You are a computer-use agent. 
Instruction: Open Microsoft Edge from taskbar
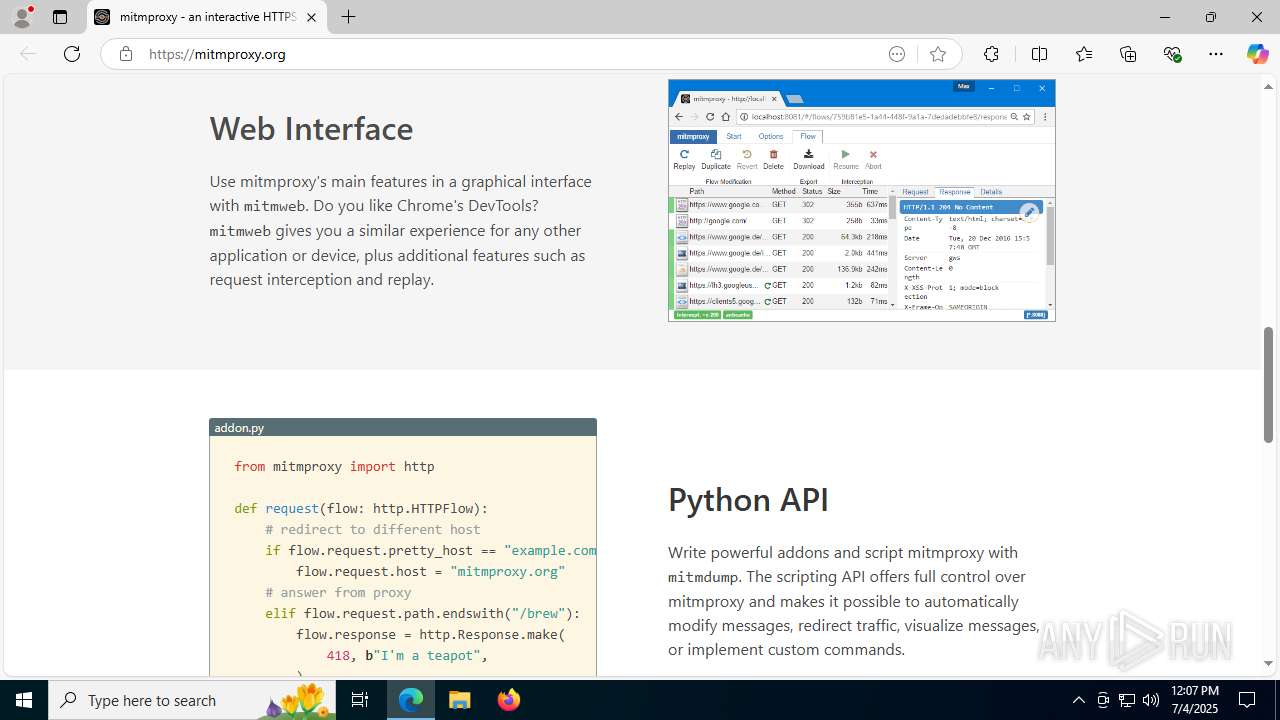(411, 700)
